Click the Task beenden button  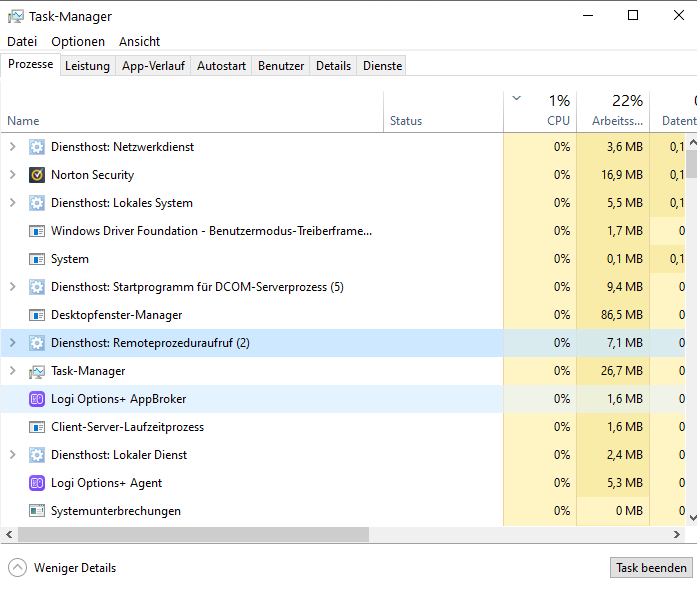651,568
